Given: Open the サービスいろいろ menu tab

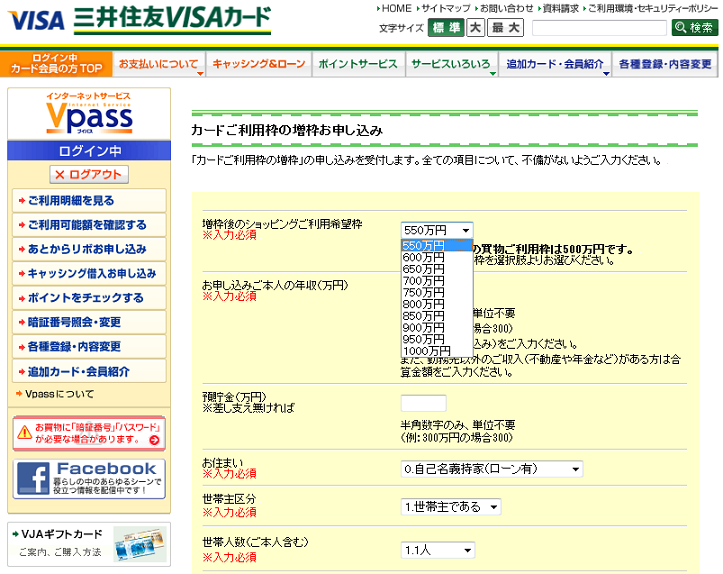Looking at the screenshot, I should (x=452, y=64).
